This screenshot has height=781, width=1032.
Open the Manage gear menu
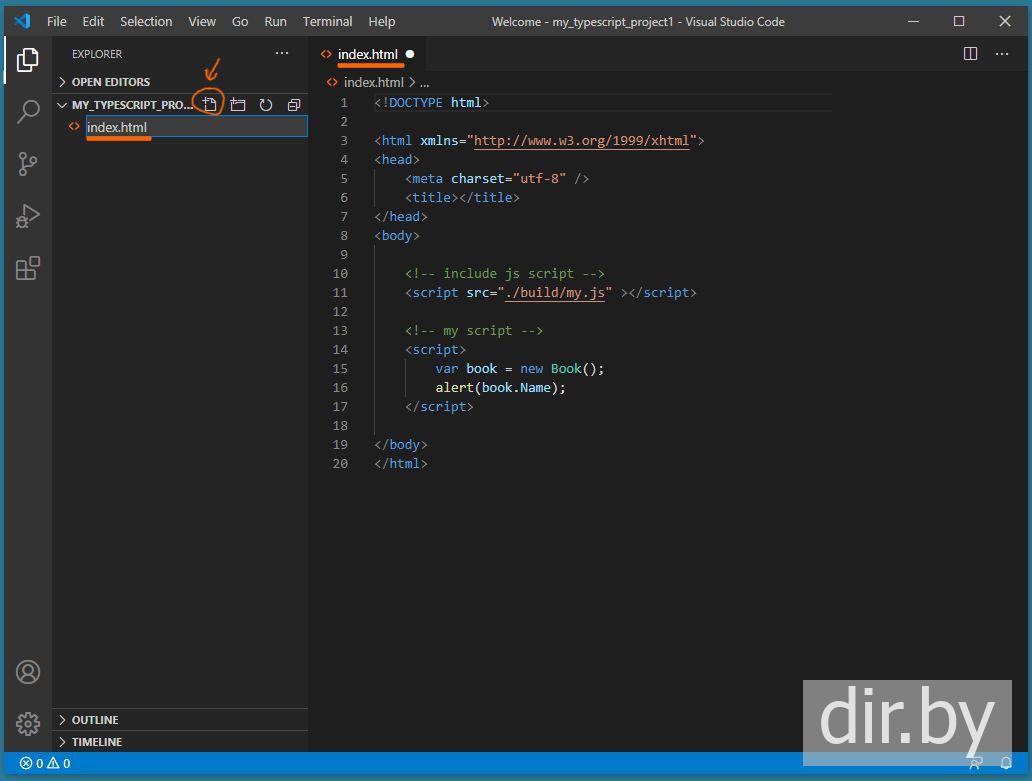tap(28, 723)
